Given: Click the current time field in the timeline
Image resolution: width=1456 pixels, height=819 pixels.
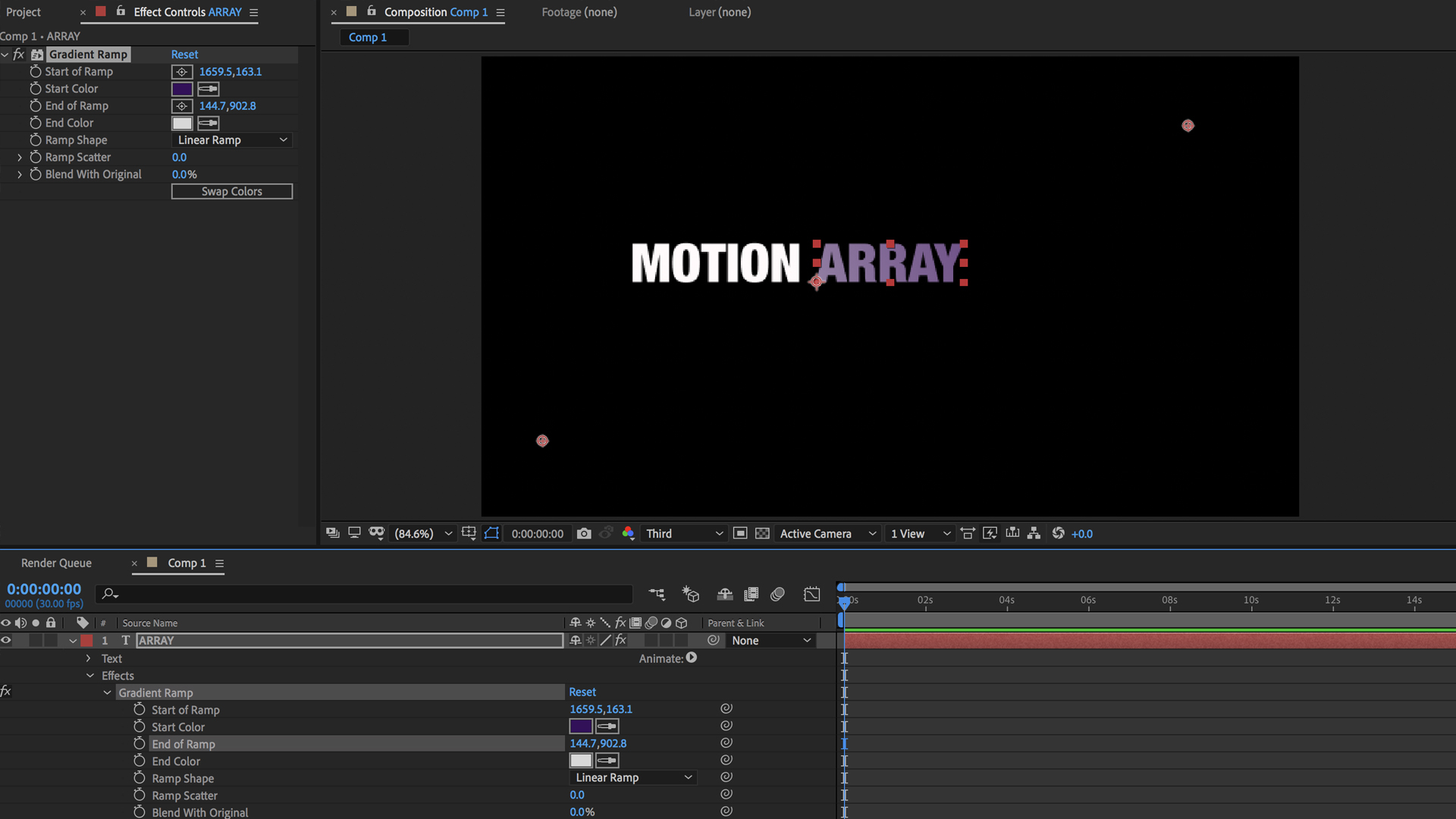Looking at the screenshot, I should (x=43, y=588).
